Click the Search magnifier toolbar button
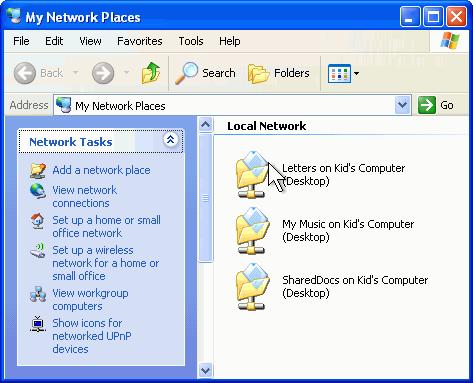This screenshot has height=383, width=473. point(205,73)
